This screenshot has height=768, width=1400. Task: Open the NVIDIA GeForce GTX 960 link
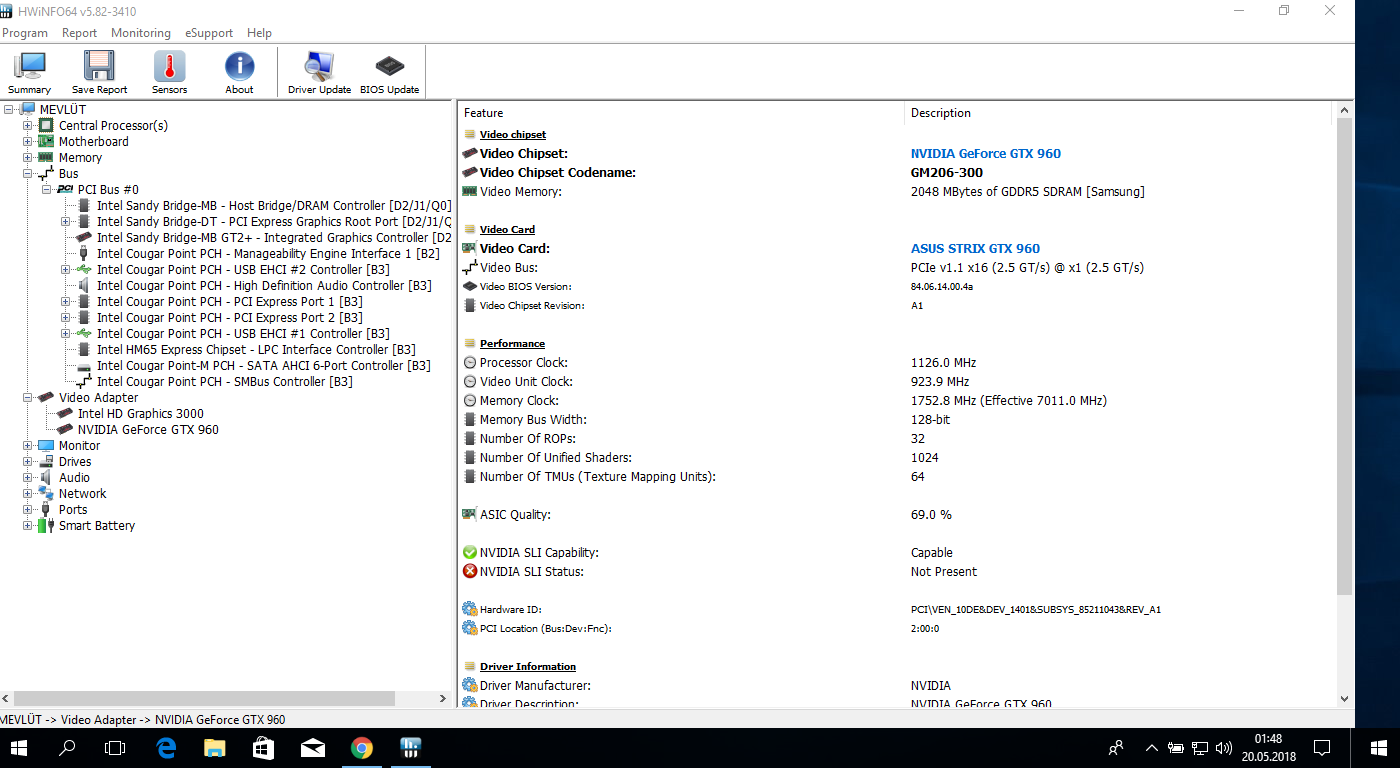pos(986,153)
